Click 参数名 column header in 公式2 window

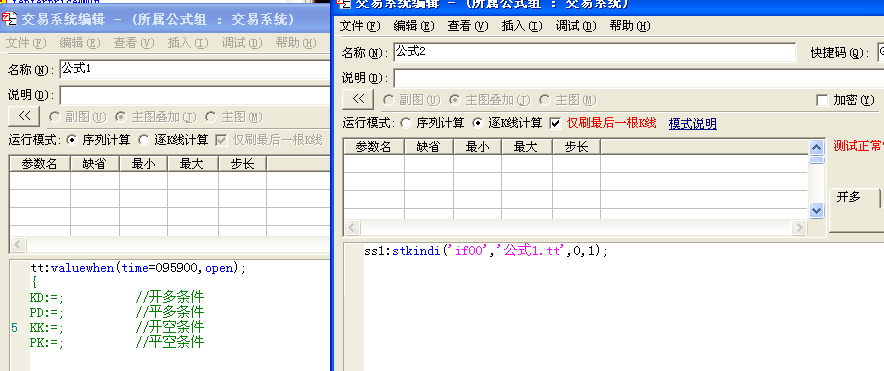click(x=374, y=147)
